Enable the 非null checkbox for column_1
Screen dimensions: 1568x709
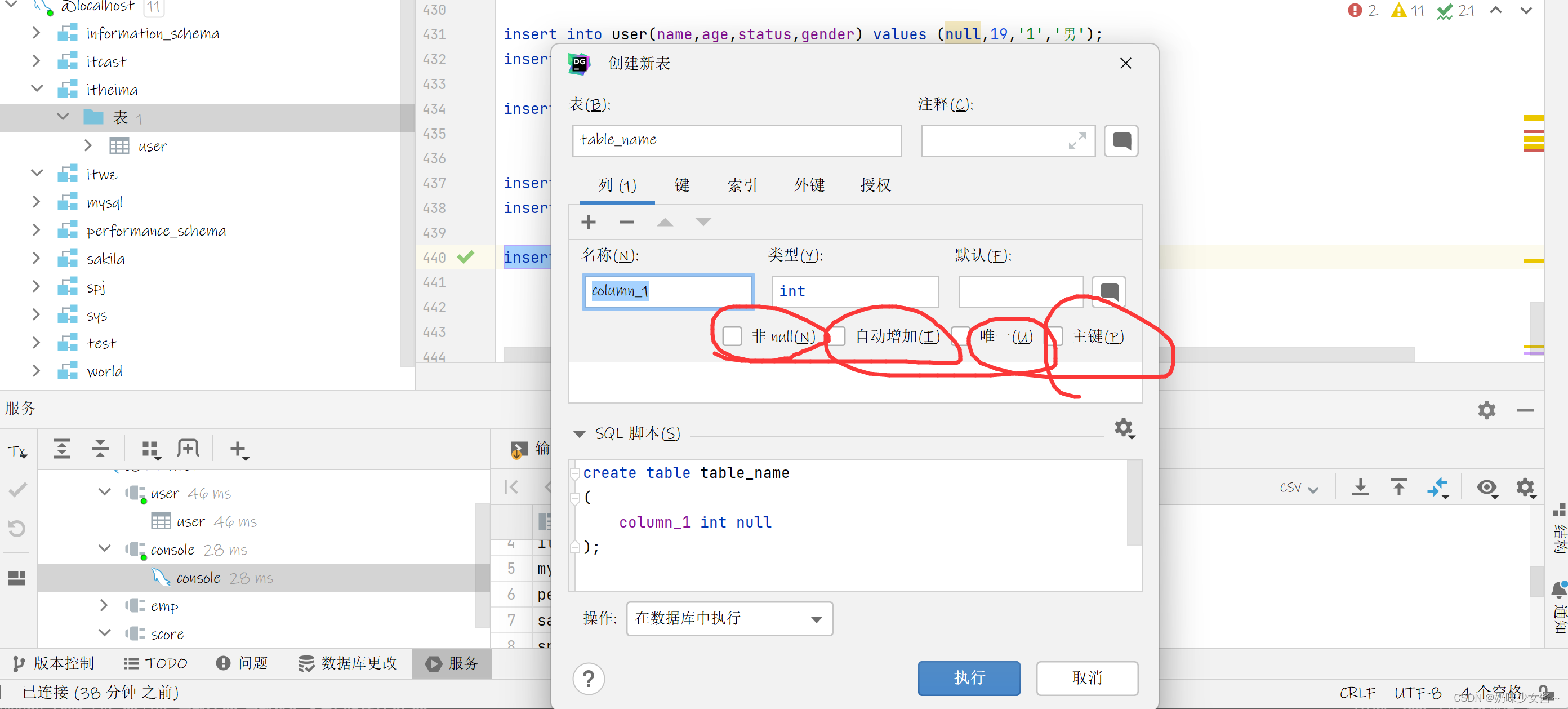(x=730, y=336)
